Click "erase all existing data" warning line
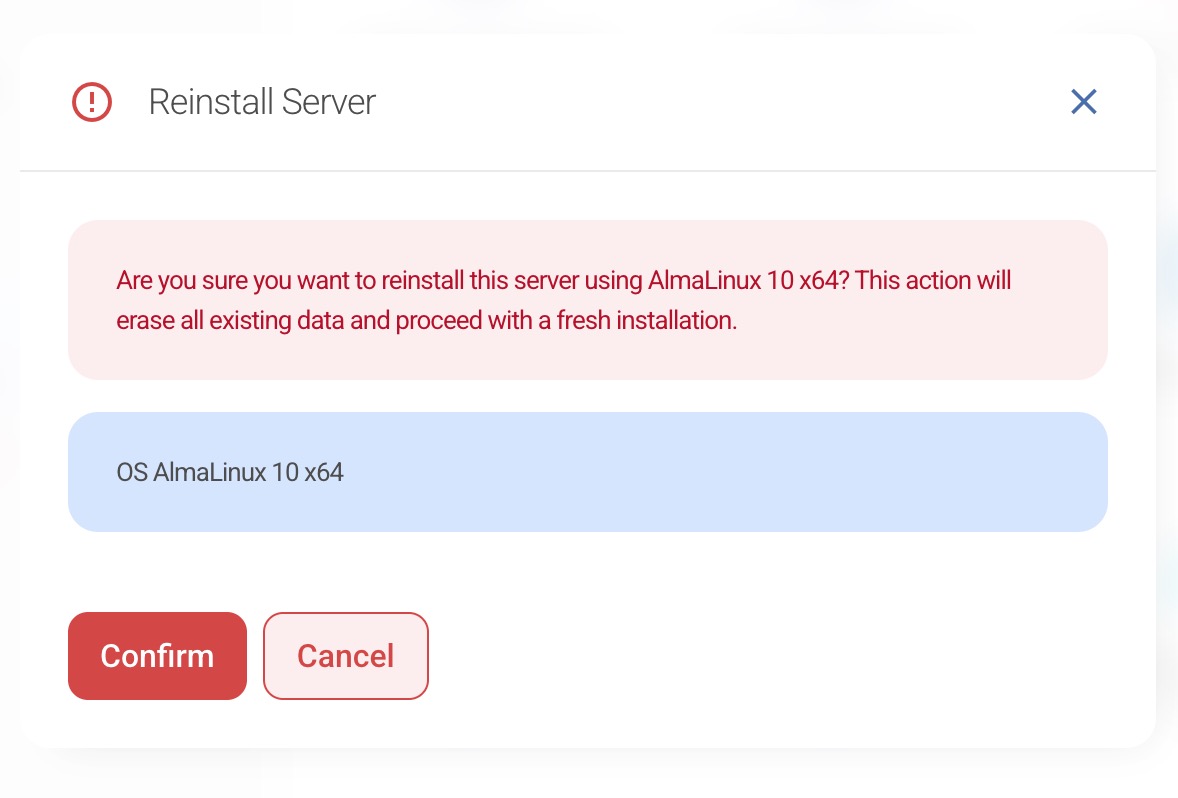 point(426,322)
